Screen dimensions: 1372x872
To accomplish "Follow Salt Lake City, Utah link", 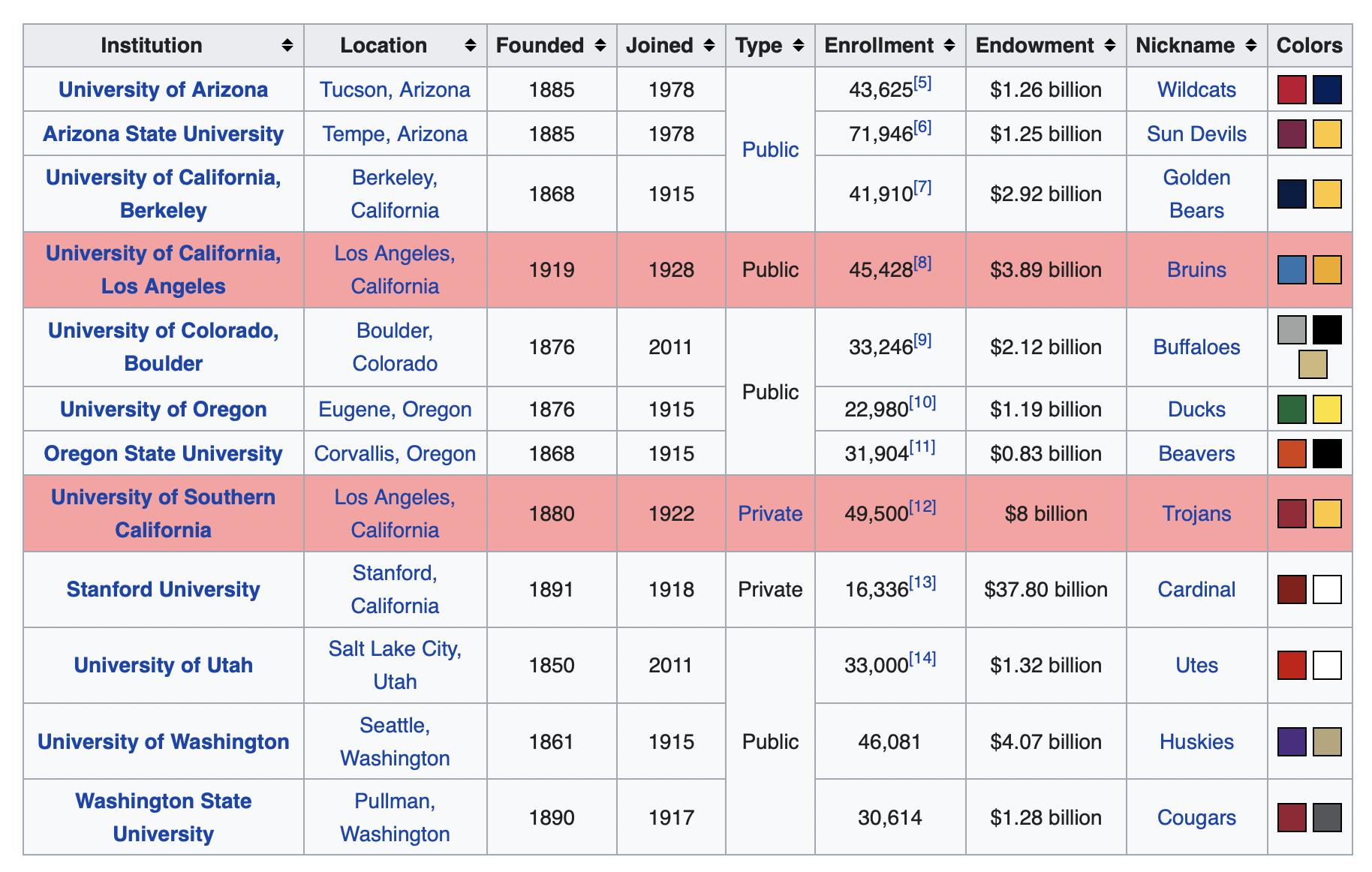I will (x=395, y=665).
